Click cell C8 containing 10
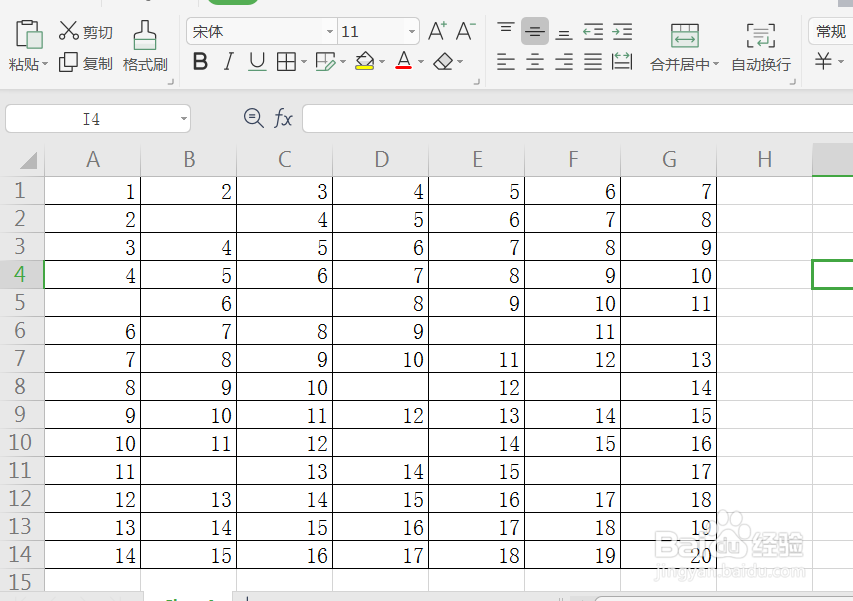Screen dimensions: 853x601 click(285, 387)
